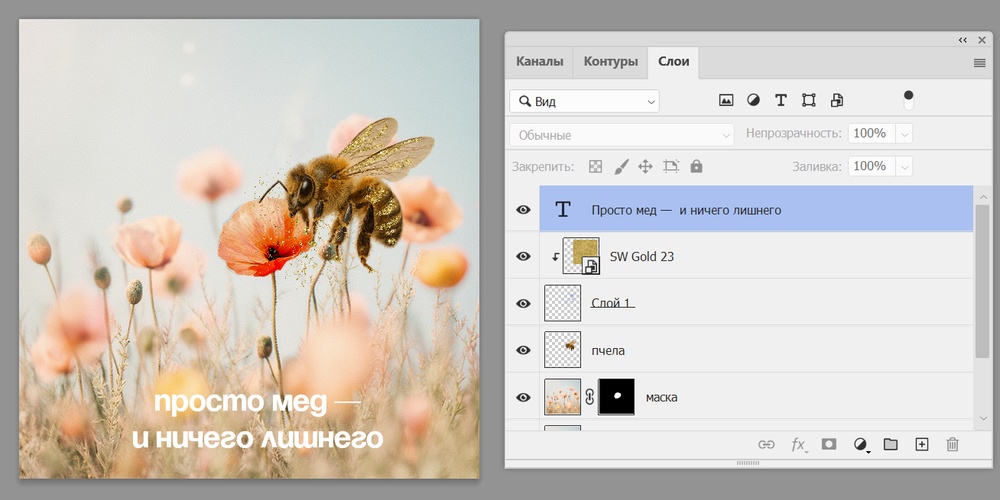Click the adjustment layer filter icon
Image resolution: width=1000 pixels, height=500 pixels.
point(753,100)
